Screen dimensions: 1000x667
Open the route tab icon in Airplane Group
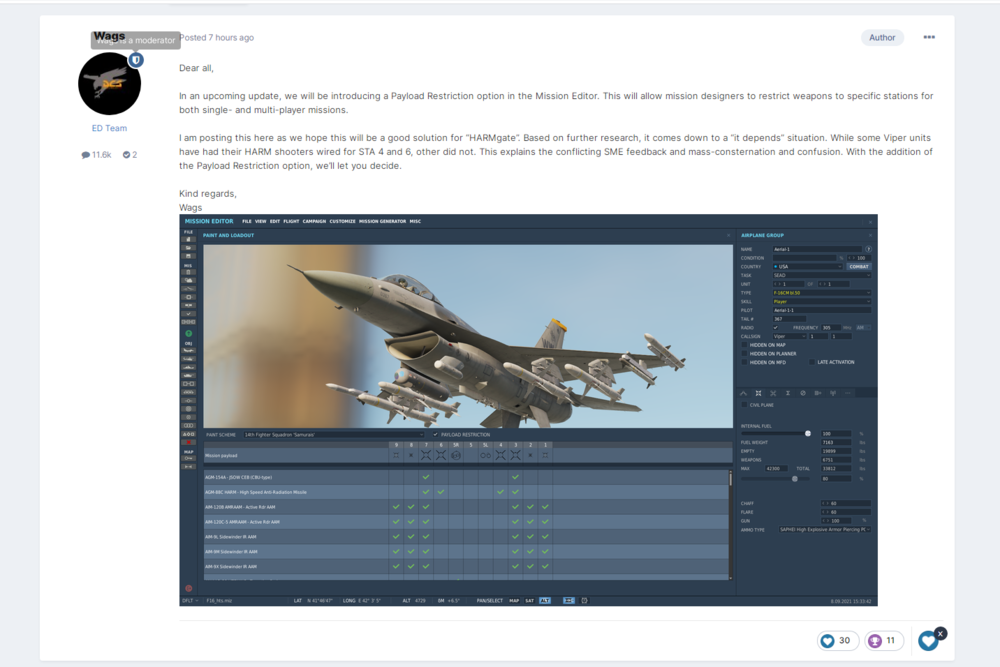point(743,393)
